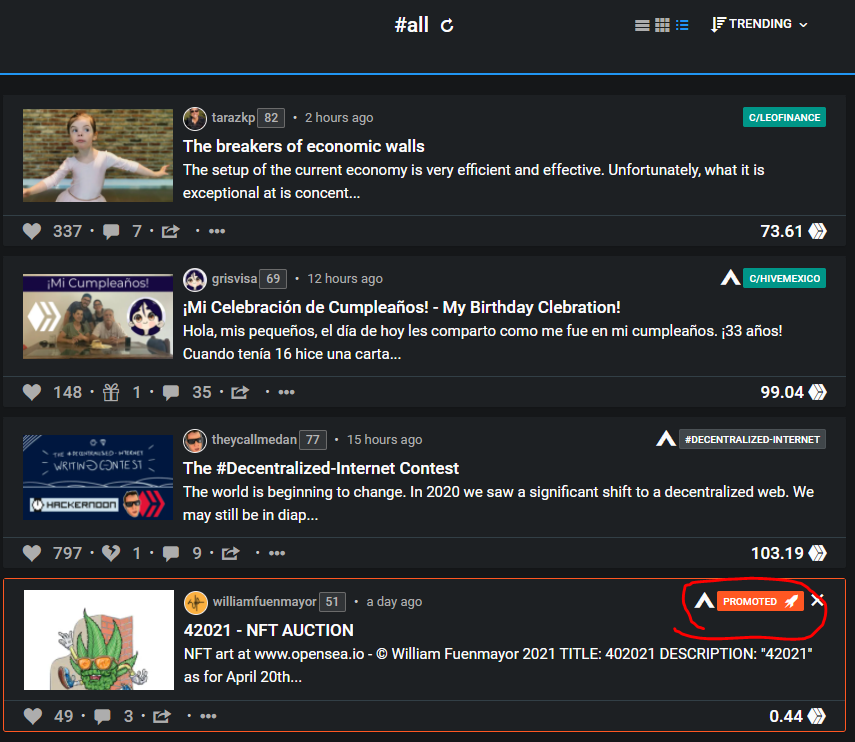
Task: Open more options for the tarazkp post
Action: coord(217,231)
